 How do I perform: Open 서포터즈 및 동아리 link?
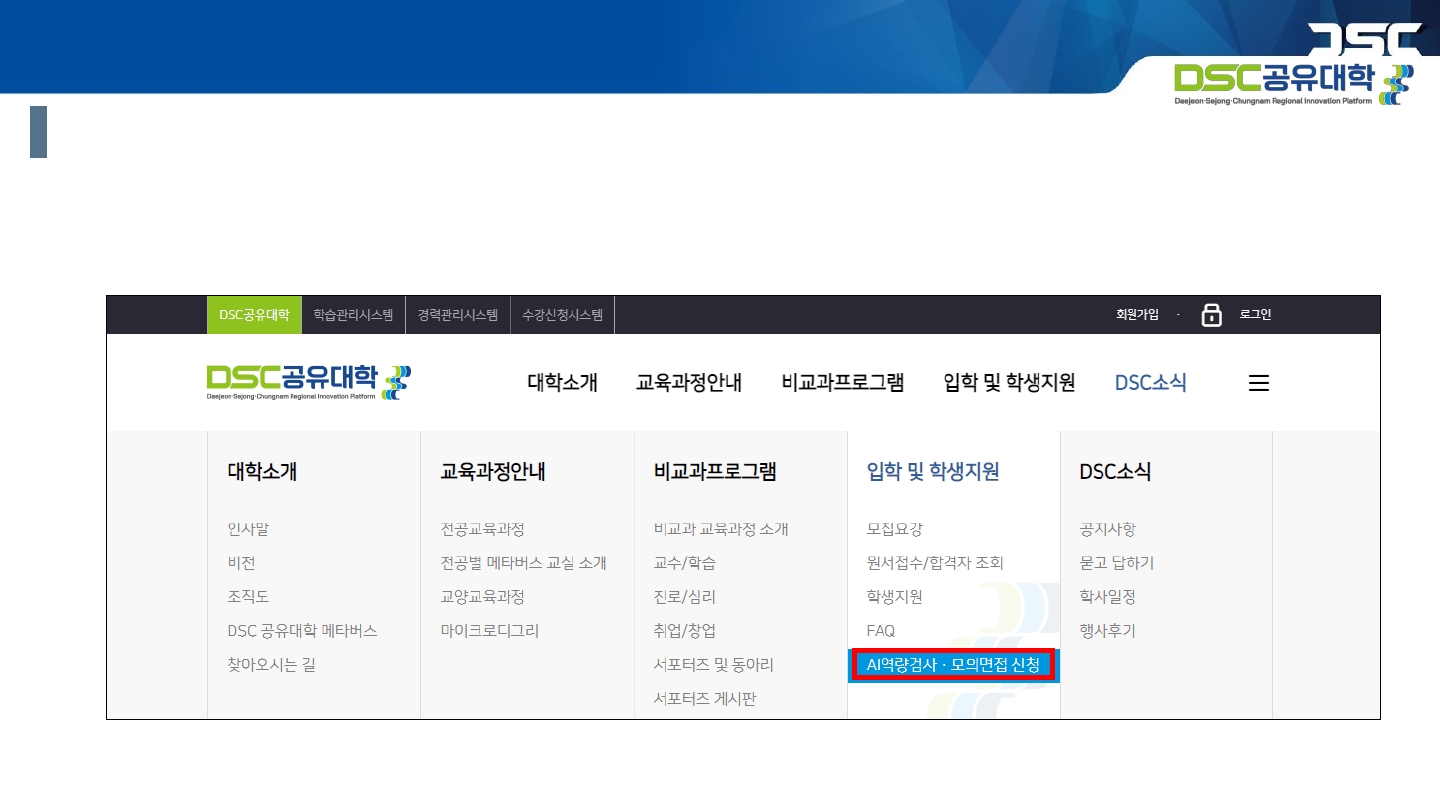point(713,665)
